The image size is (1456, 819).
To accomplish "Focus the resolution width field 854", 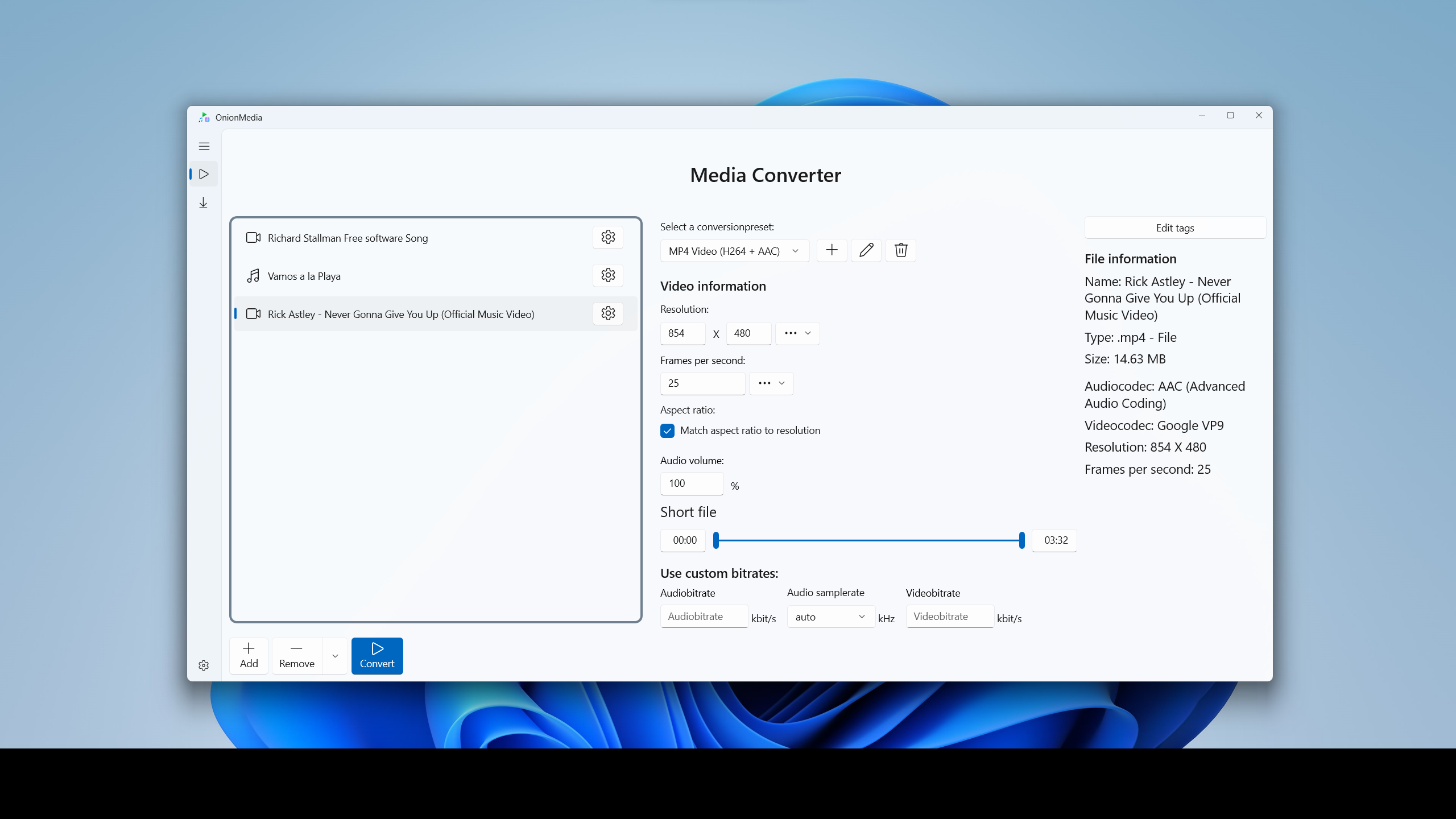I will (683, 333).
